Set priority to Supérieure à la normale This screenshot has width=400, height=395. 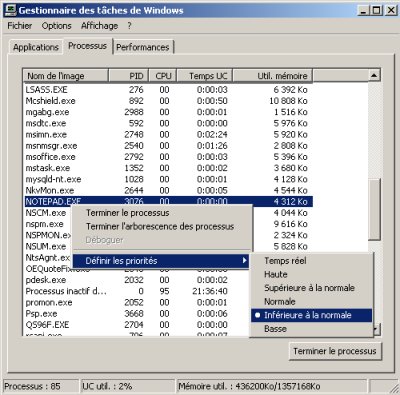tap(309, 288)
